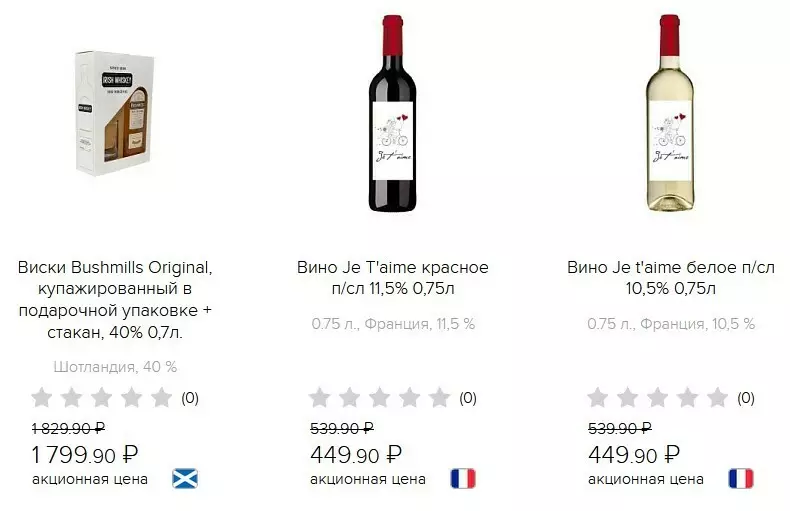Open the Bushmills Original whiskey product link
This screenshot has width=790, height=511.
point(115,299)
